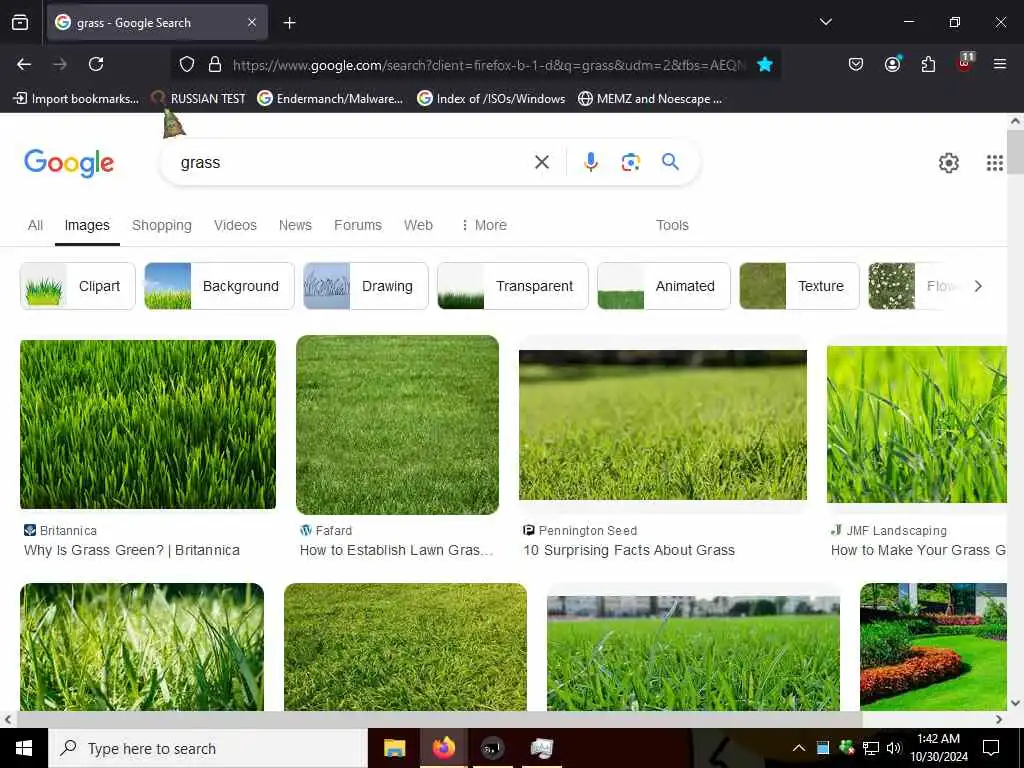Click the site padlock icon
The width and height of the screenshot is (1024, 768).
click(x=215, y=64)
